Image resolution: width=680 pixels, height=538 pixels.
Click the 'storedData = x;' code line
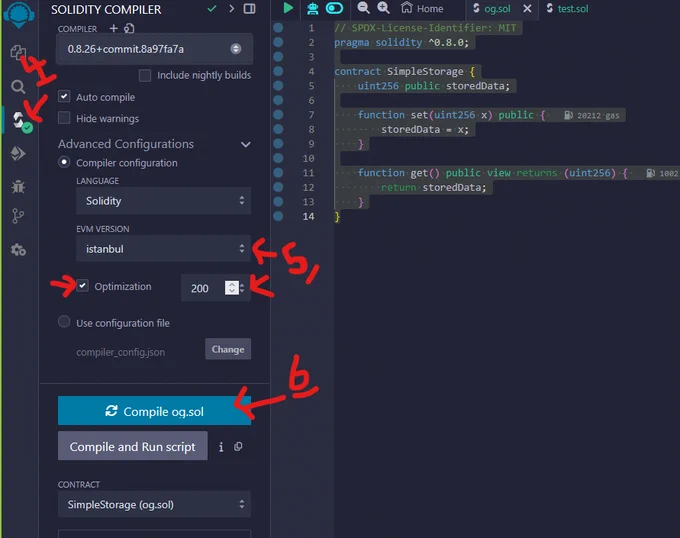(425, 129)
